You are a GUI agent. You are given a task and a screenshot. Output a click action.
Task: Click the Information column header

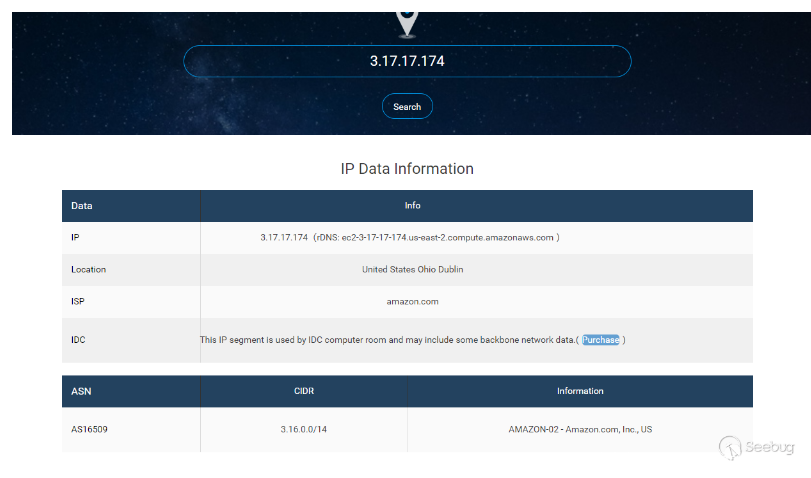[580, 391]
